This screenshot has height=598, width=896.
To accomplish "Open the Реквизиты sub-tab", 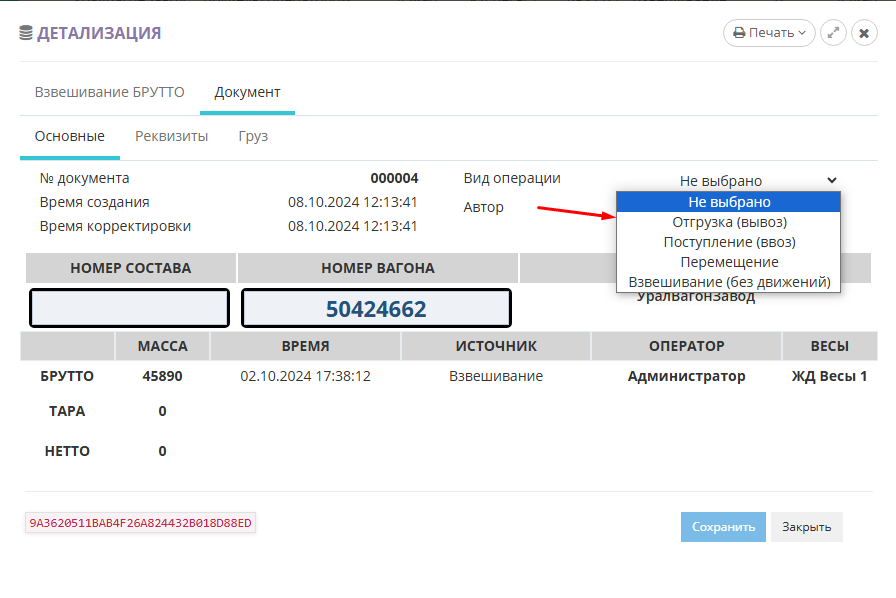I will click(x=172, y=136).
